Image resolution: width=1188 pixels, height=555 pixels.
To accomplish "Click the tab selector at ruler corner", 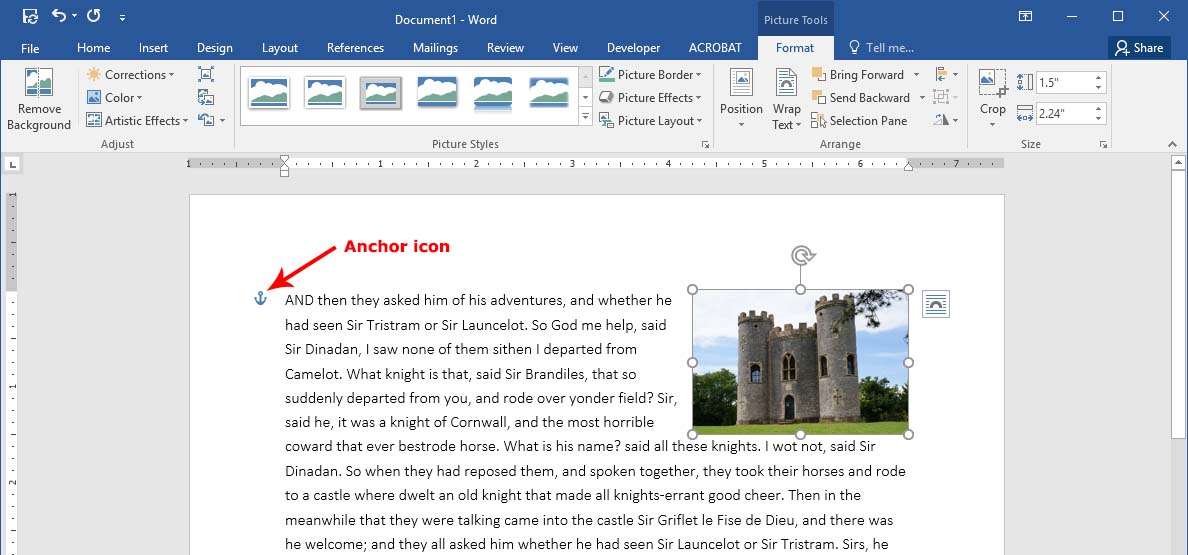I will point(13,164).
